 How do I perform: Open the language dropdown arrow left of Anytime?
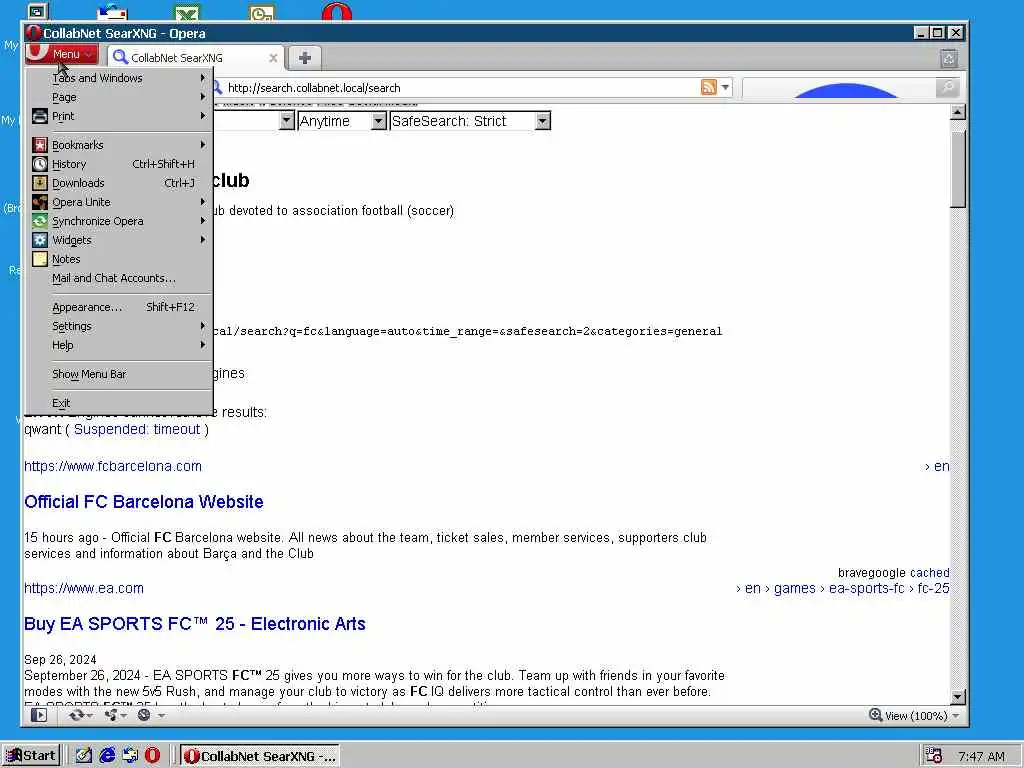click(x=287, y=121)
